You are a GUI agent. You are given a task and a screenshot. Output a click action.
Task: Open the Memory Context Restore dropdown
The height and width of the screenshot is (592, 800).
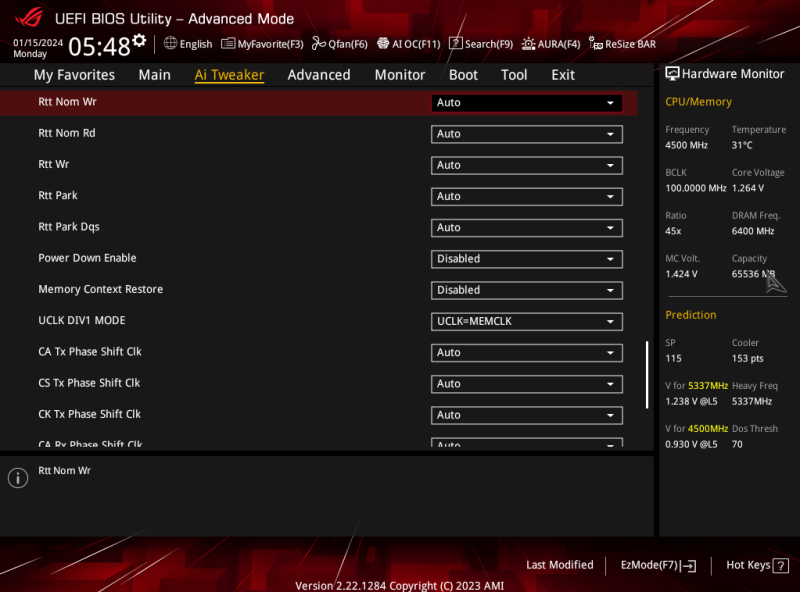tap(527, 290)
